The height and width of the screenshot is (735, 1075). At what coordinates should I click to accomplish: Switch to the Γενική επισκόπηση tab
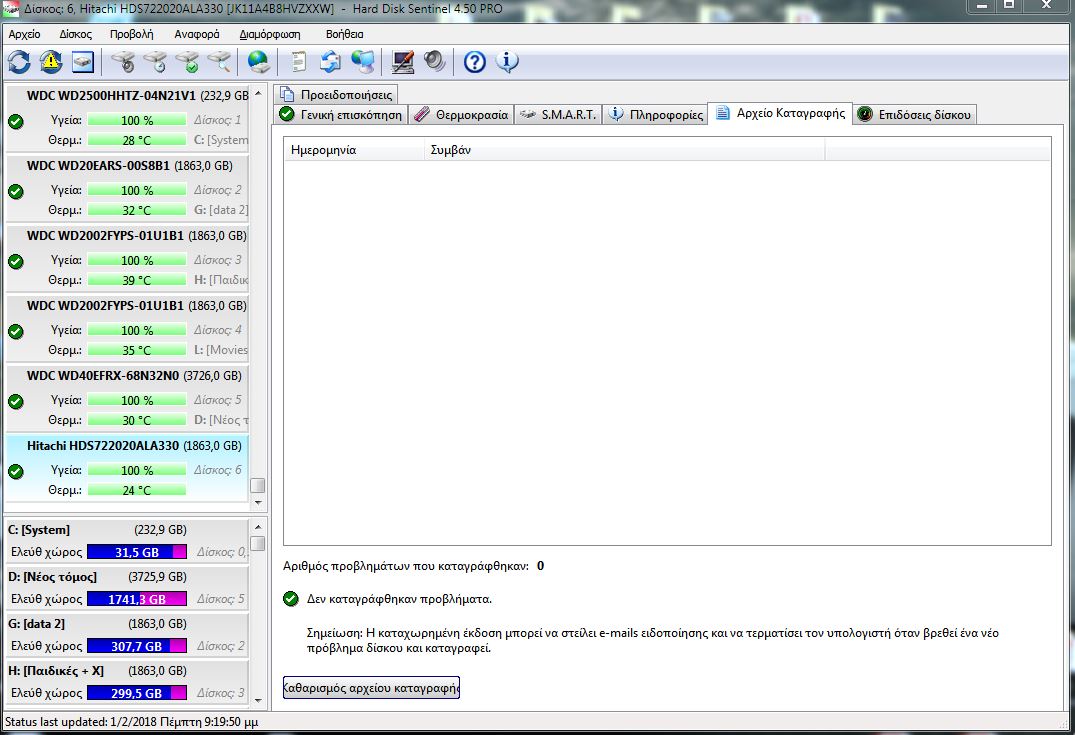(341, 115)
